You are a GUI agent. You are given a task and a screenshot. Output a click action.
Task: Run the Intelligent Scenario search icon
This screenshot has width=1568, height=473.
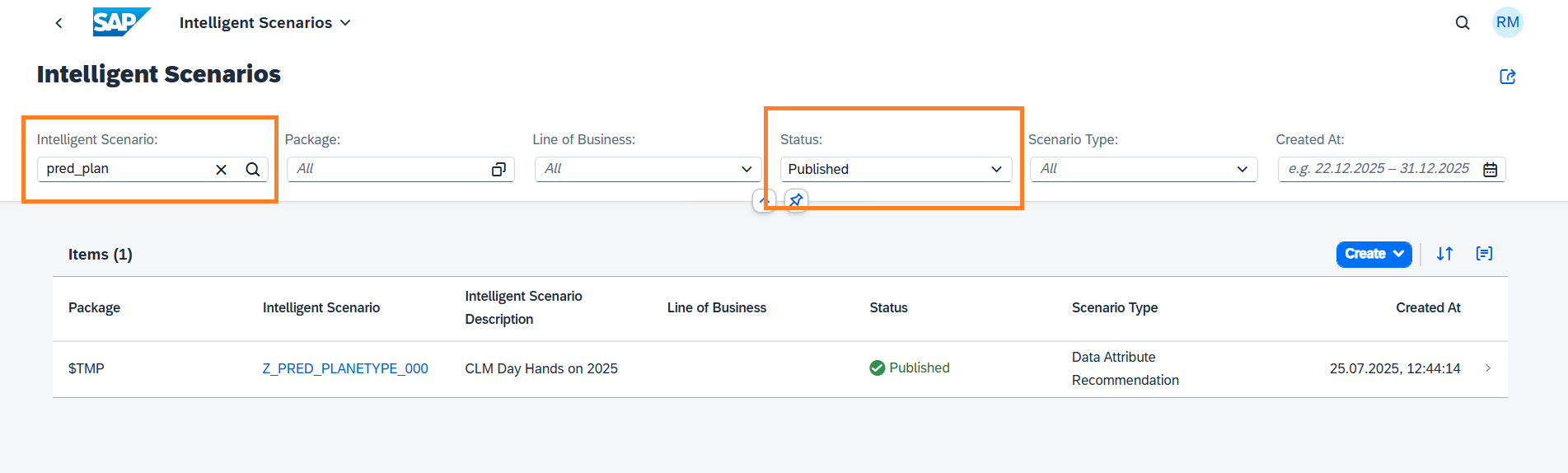[x=253, y=170]
